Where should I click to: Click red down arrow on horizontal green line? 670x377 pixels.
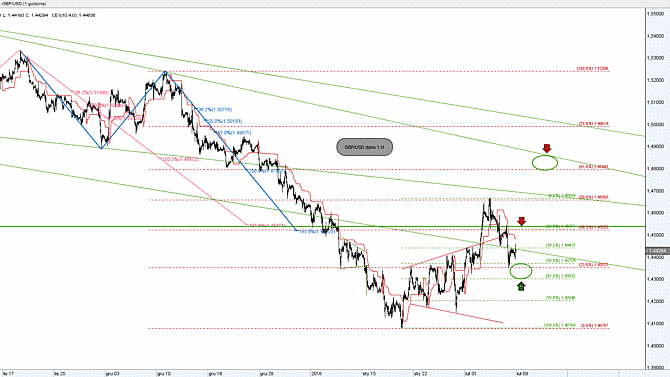[x=521, y=221]
